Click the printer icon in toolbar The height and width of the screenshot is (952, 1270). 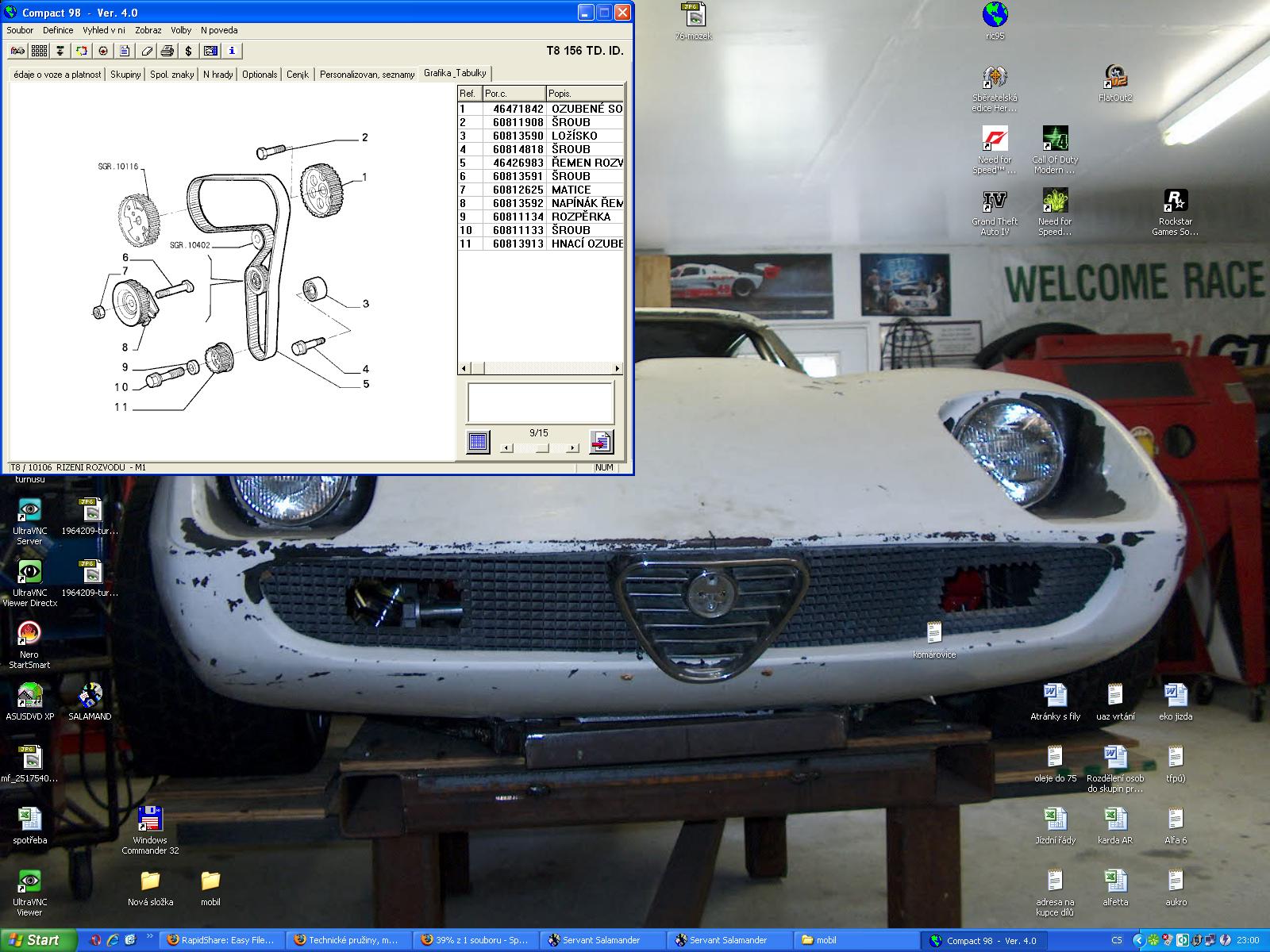167,51
